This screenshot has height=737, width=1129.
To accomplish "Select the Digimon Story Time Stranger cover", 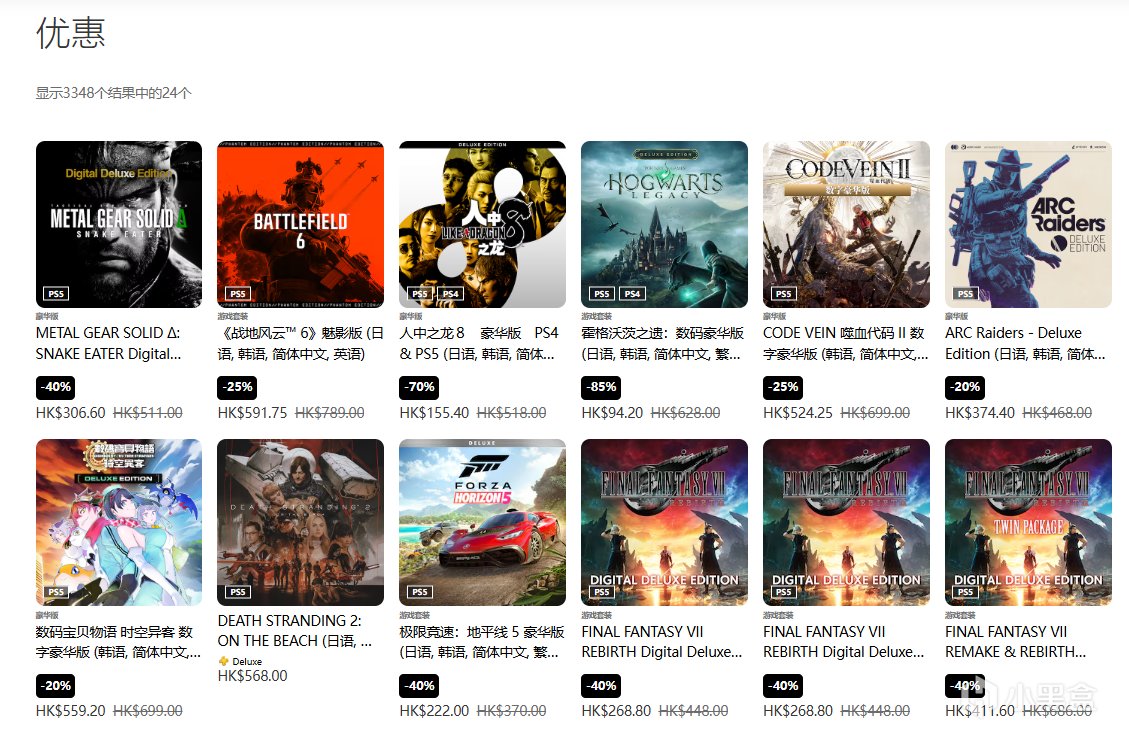I will pyautogui.click(x=119, y=522).
